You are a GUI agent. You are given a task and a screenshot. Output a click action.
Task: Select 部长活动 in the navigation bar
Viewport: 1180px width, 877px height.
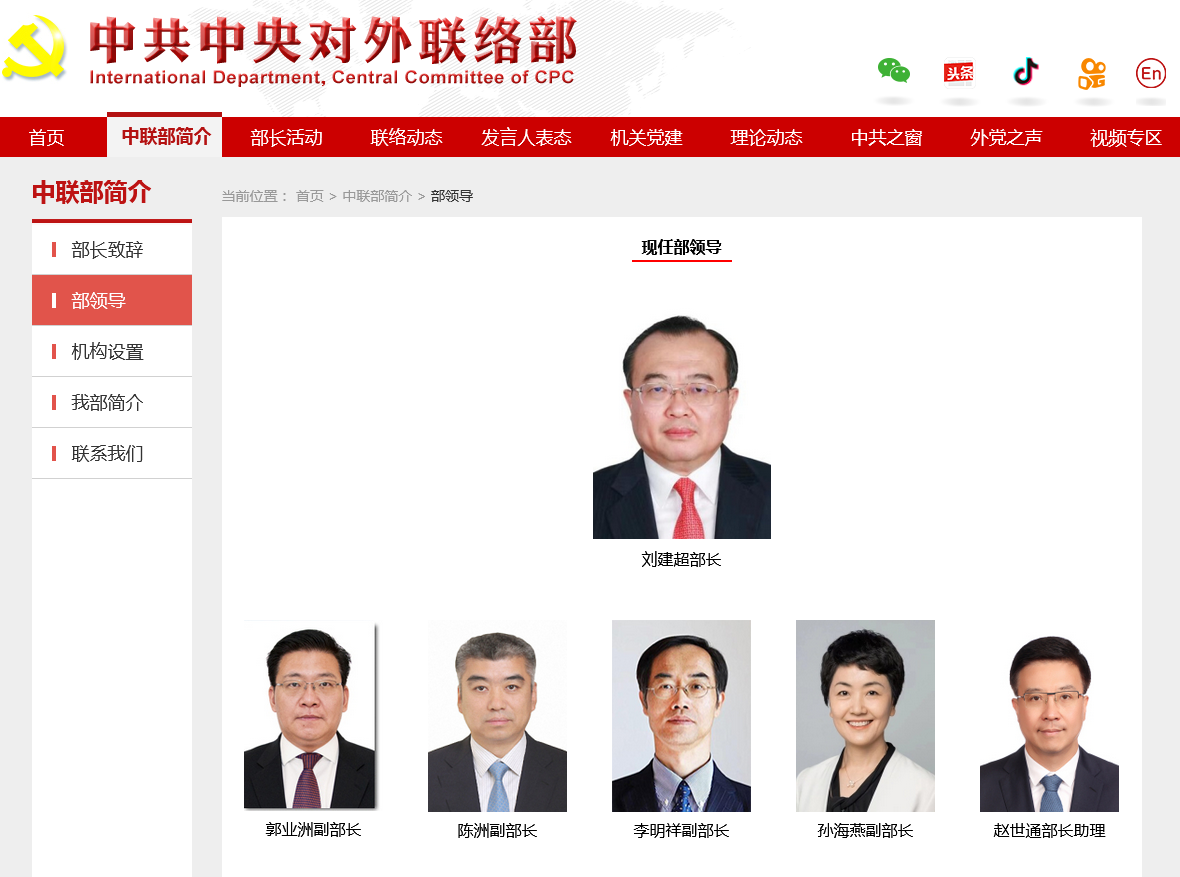tap(287, 138)
